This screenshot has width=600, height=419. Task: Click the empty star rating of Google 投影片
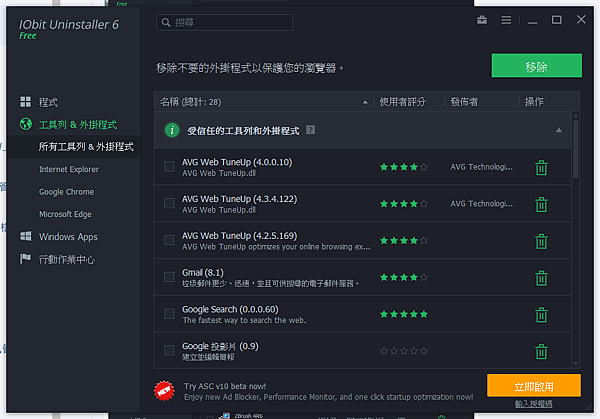[404, 351]
